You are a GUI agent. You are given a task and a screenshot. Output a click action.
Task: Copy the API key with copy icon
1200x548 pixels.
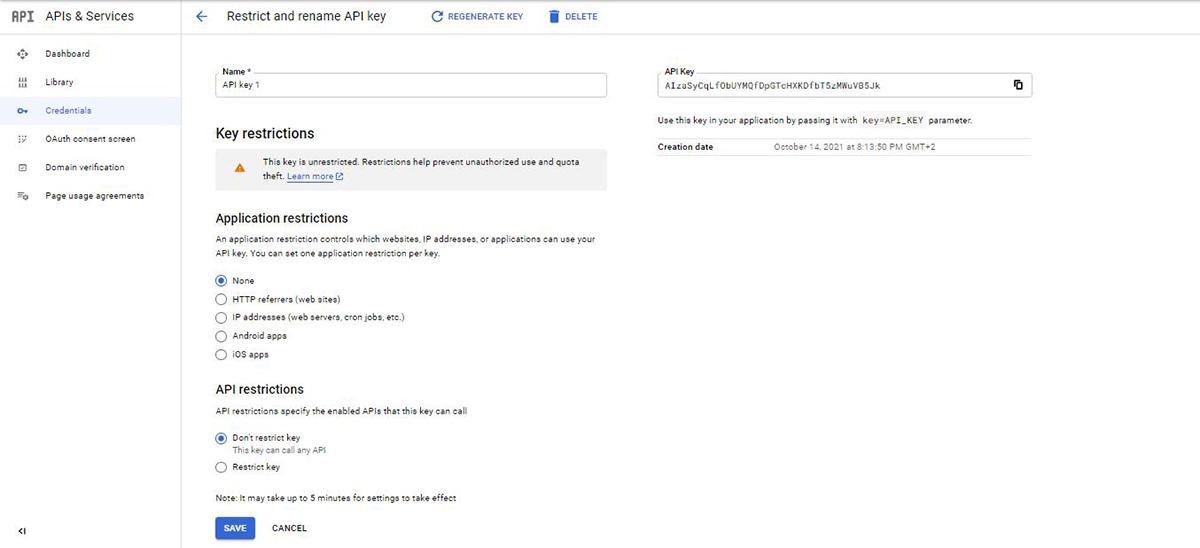pos(1018,85)
